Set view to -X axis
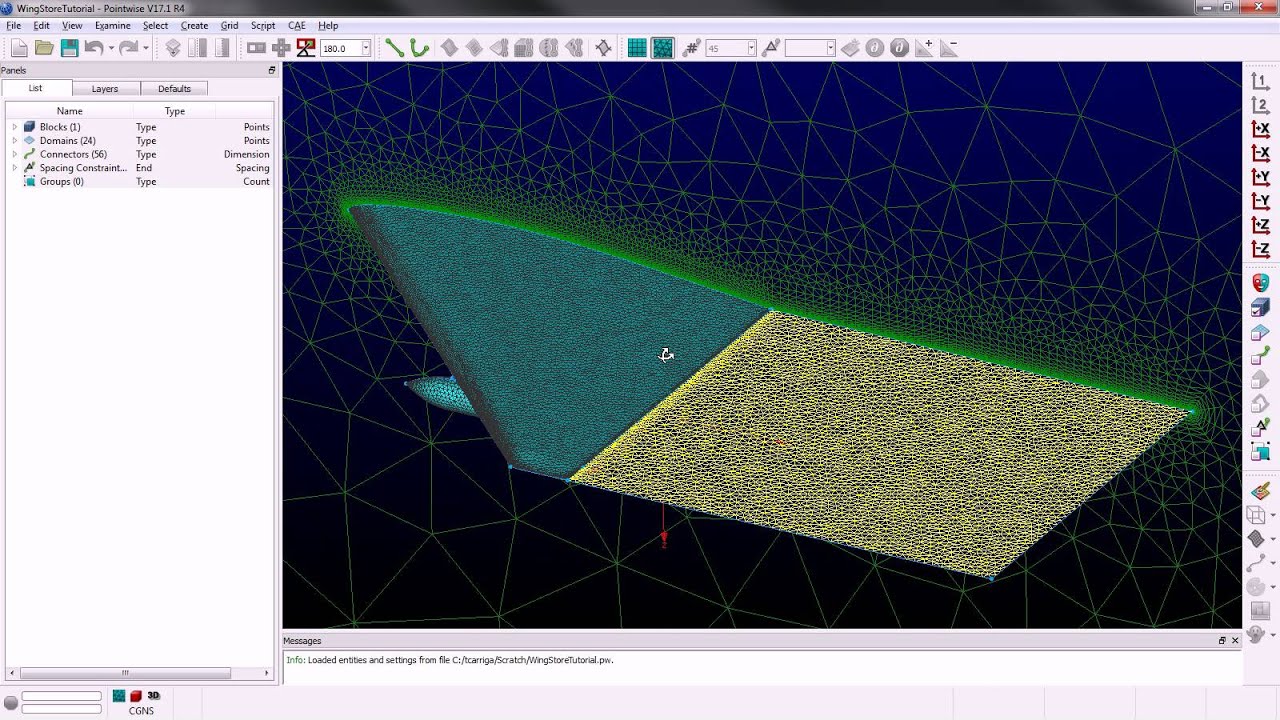 1260,153
